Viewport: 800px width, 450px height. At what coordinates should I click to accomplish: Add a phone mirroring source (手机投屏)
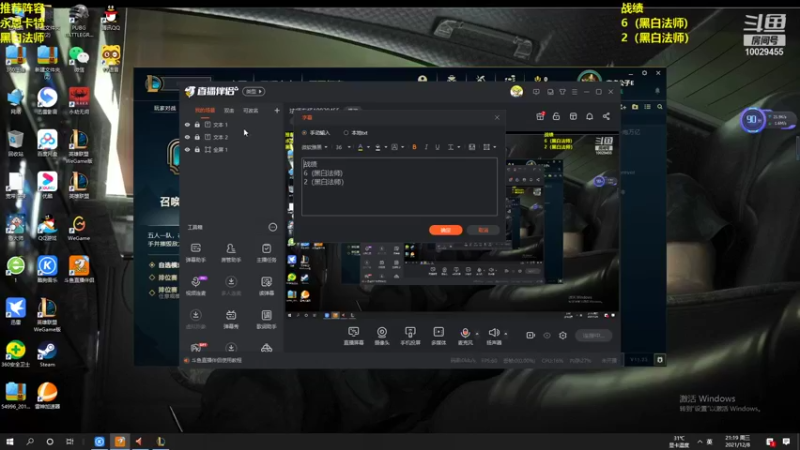click(x=410, y=336)
